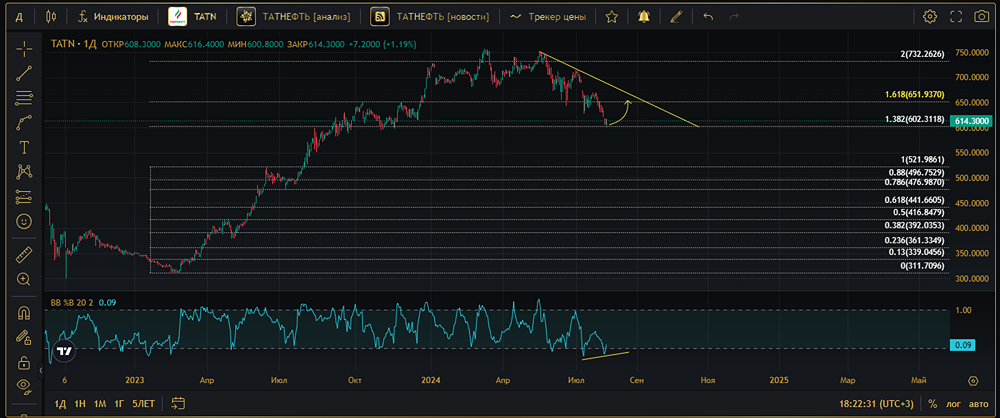This screenshot has width=1000, height=418.
Task: Select the trend line drawing tool
Action: tap(24, 73)
